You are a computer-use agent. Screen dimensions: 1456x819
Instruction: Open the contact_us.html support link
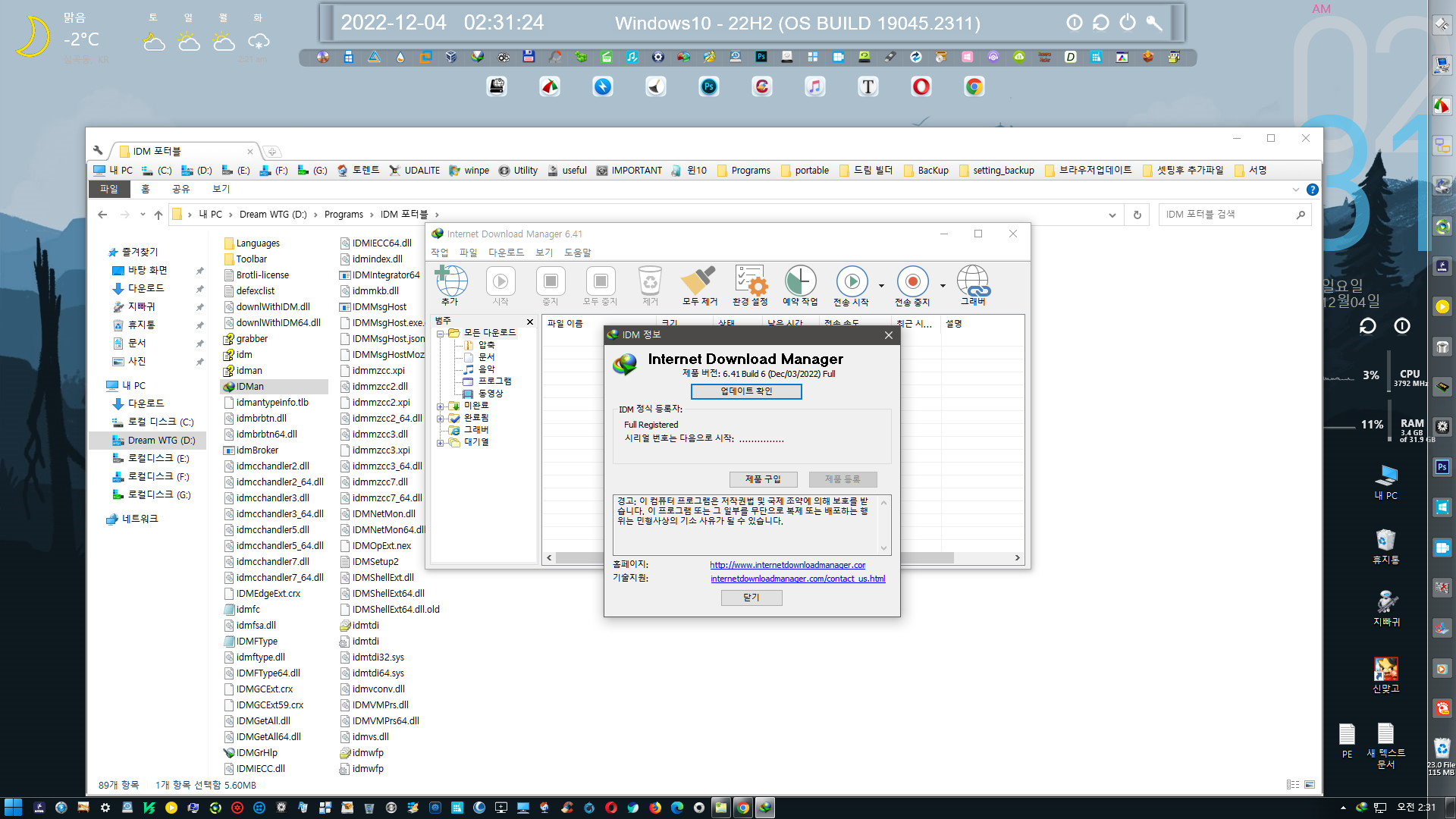[798, 579]
